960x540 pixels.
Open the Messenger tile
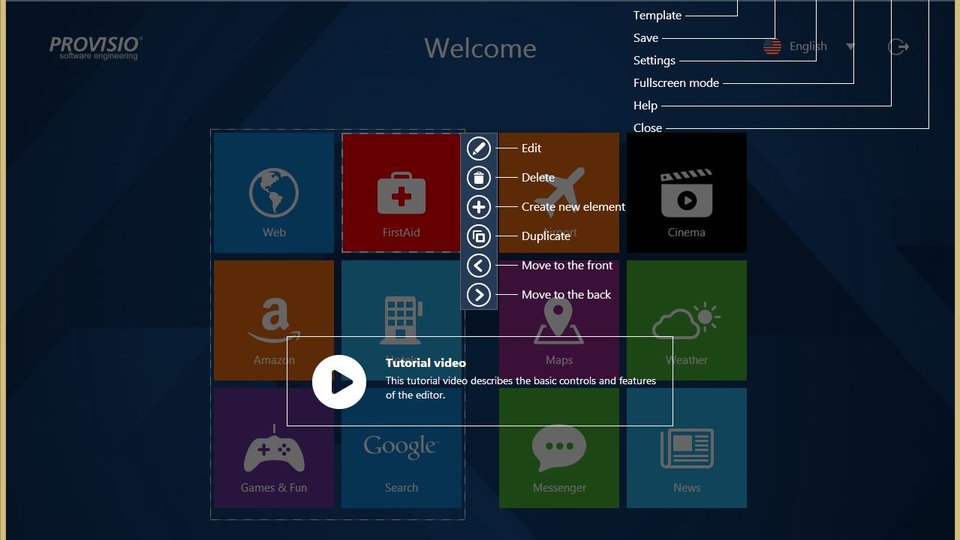pyautogui.click(x=559, y=448)
